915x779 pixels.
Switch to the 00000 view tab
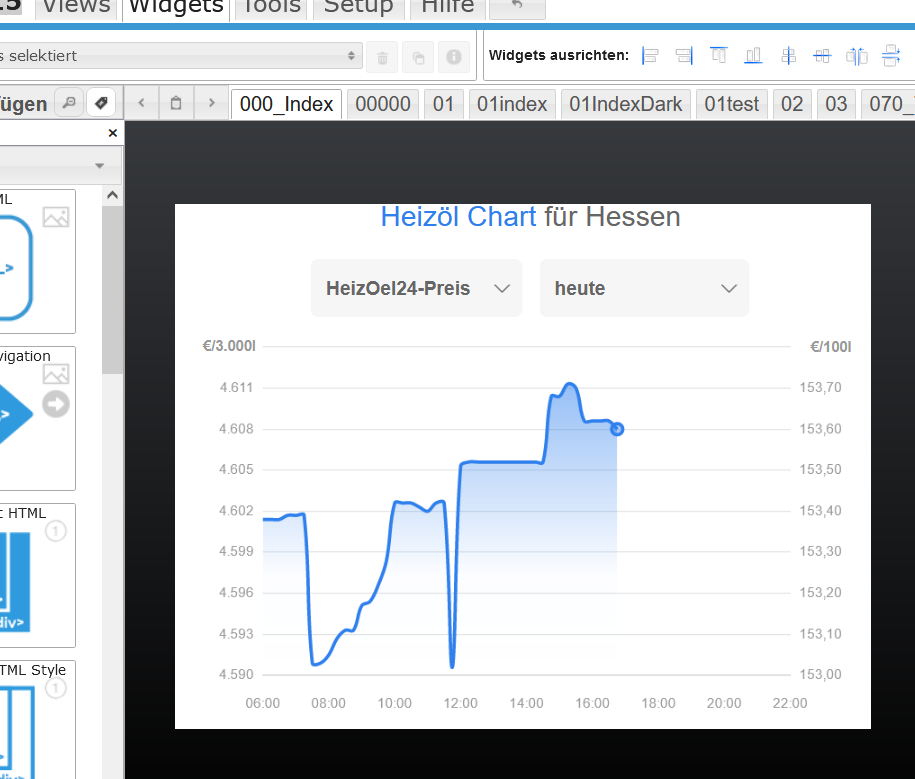point(383,104)
